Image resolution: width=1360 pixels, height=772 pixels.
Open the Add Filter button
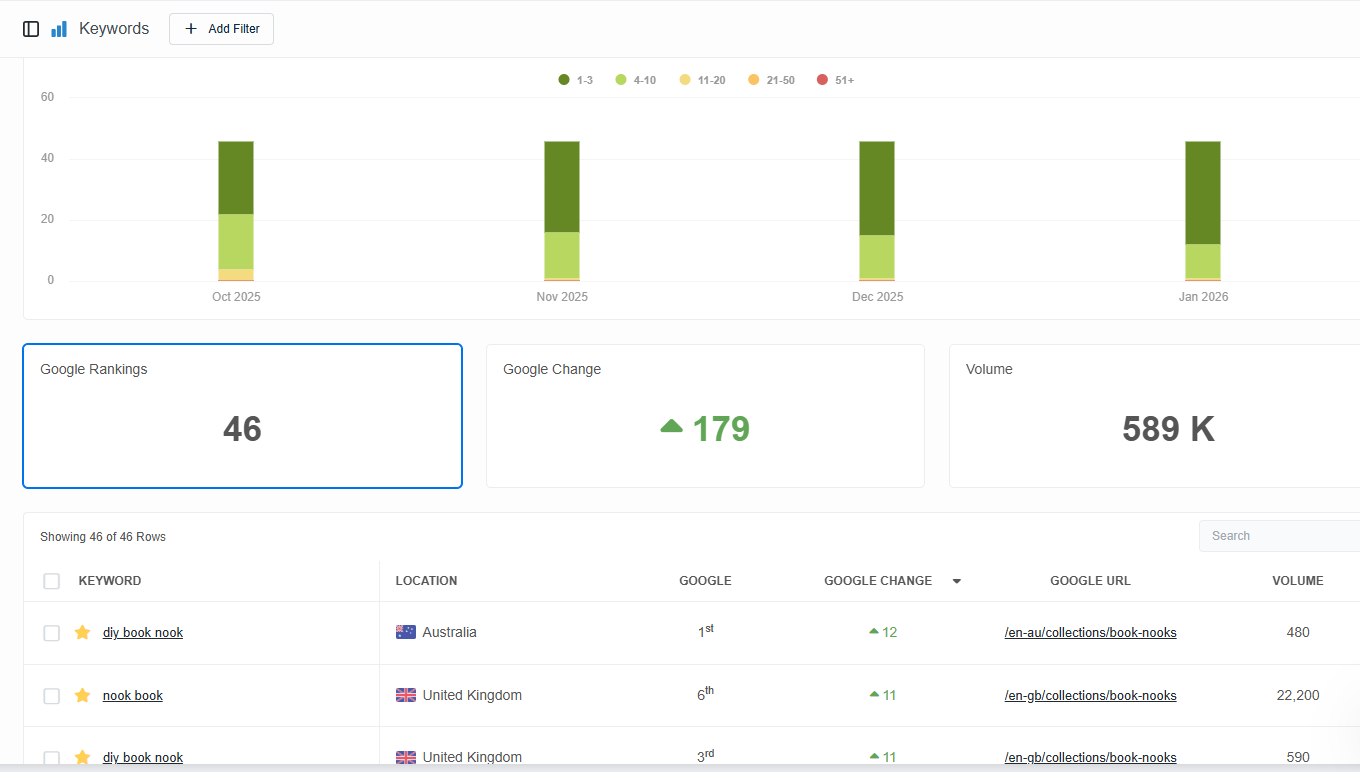[221, 29]
